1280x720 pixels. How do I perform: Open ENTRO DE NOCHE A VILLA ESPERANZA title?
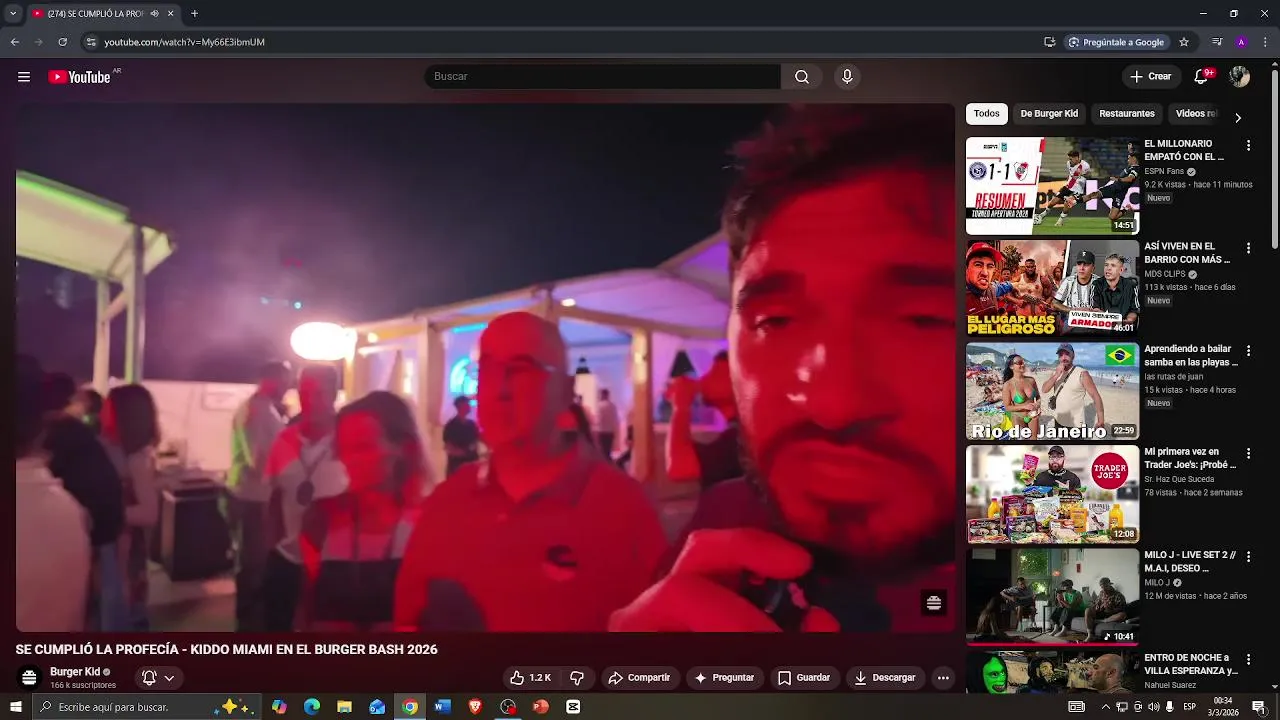click(x=1191, y=664)
